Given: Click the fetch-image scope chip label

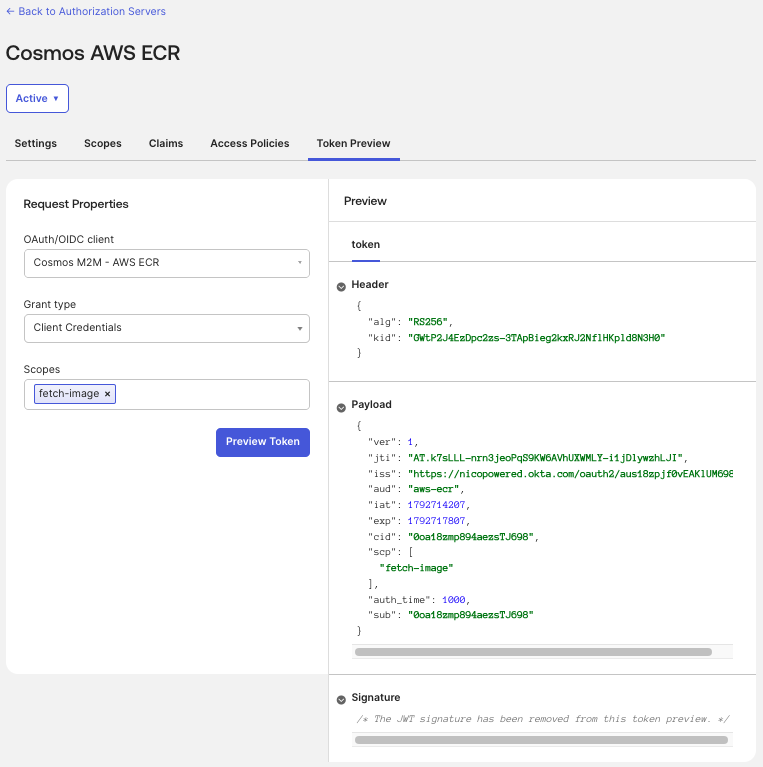Looking at the screenshot, I should point(69,393).
